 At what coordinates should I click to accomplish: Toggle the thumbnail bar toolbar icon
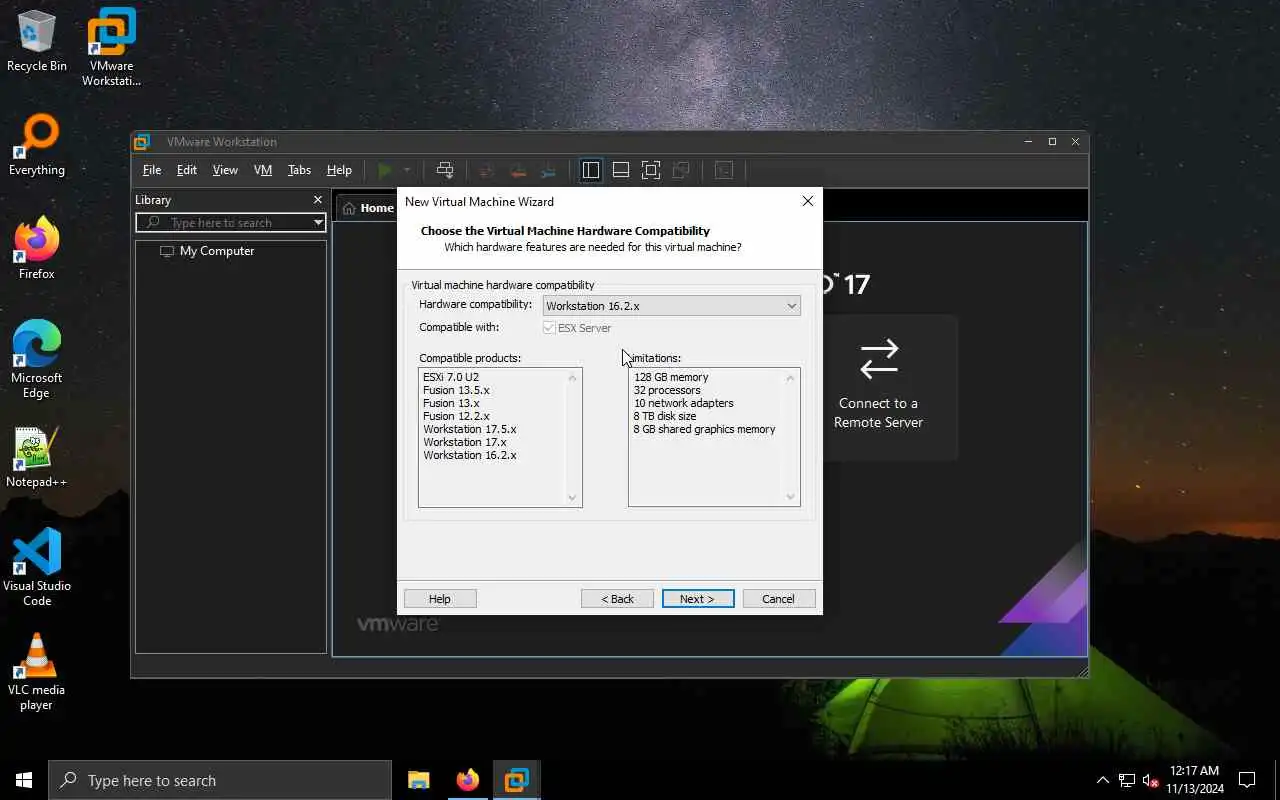[x=621, y=170]
